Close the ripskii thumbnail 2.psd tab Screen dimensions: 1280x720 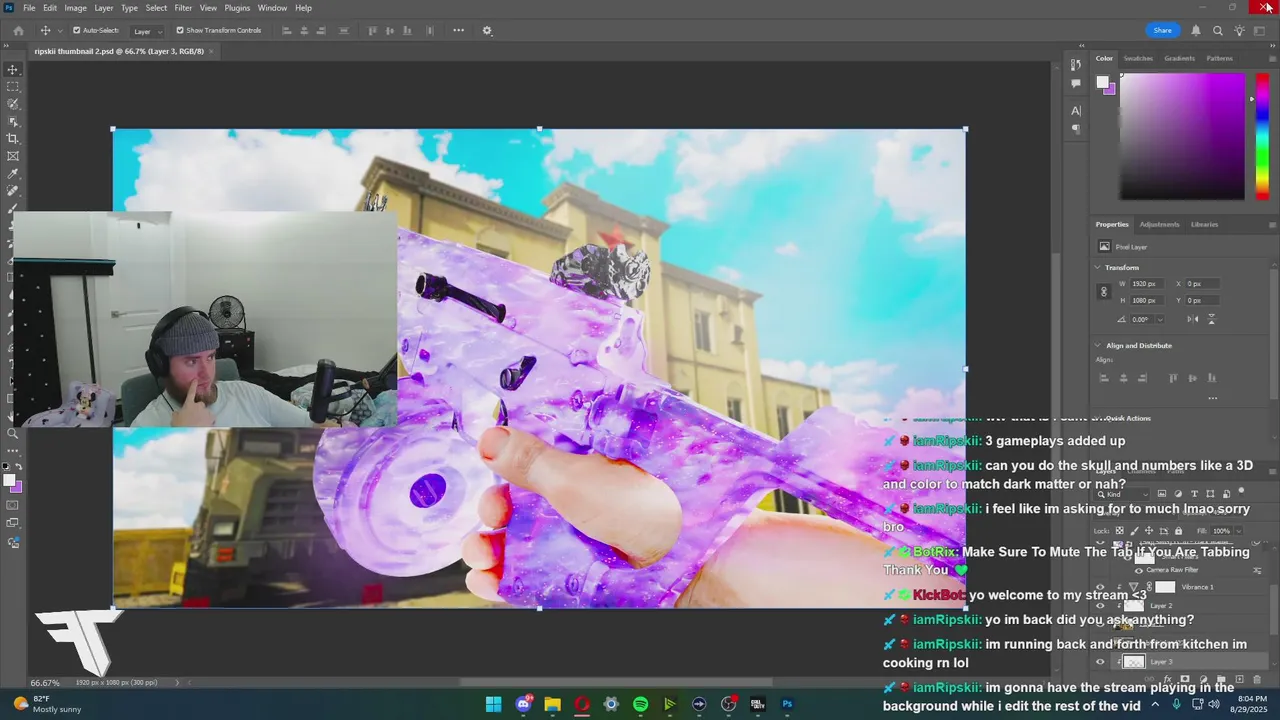211,51
